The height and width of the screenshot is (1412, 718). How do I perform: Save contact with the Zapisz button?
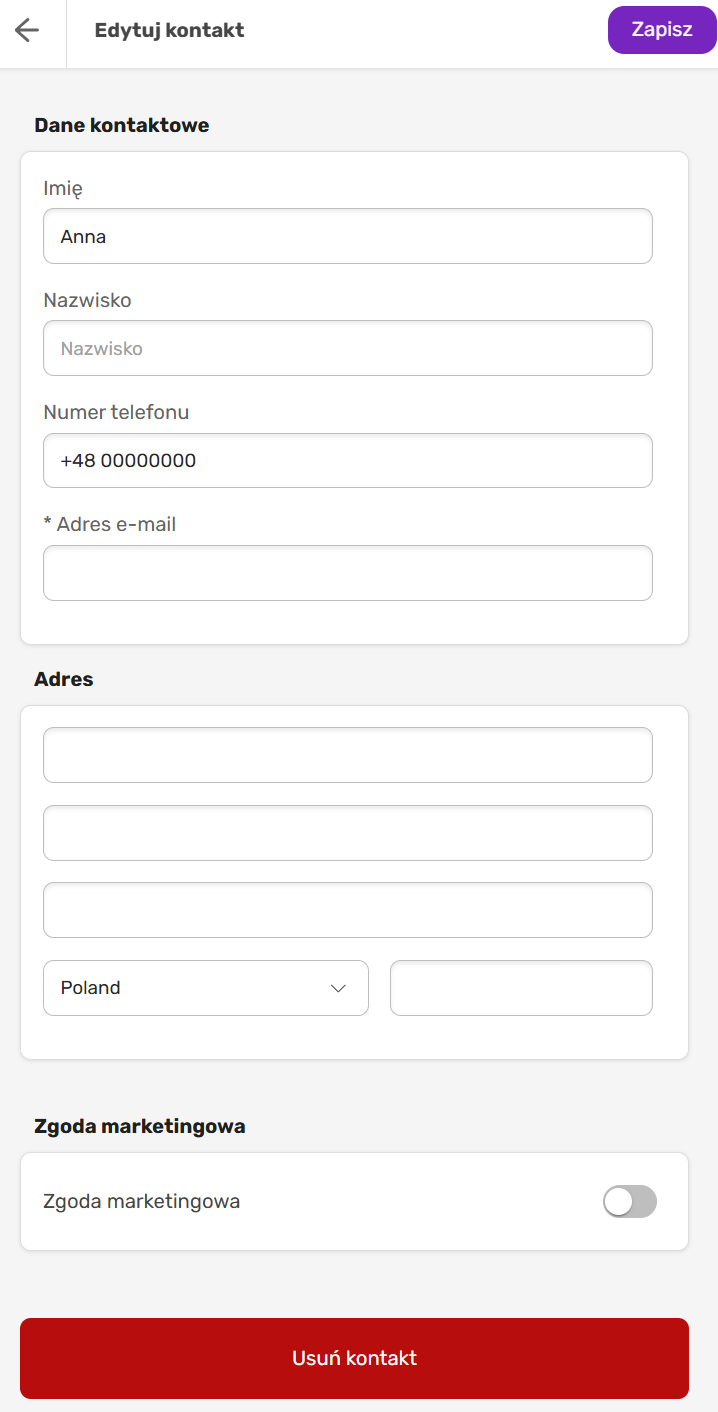tap(662, 29)
